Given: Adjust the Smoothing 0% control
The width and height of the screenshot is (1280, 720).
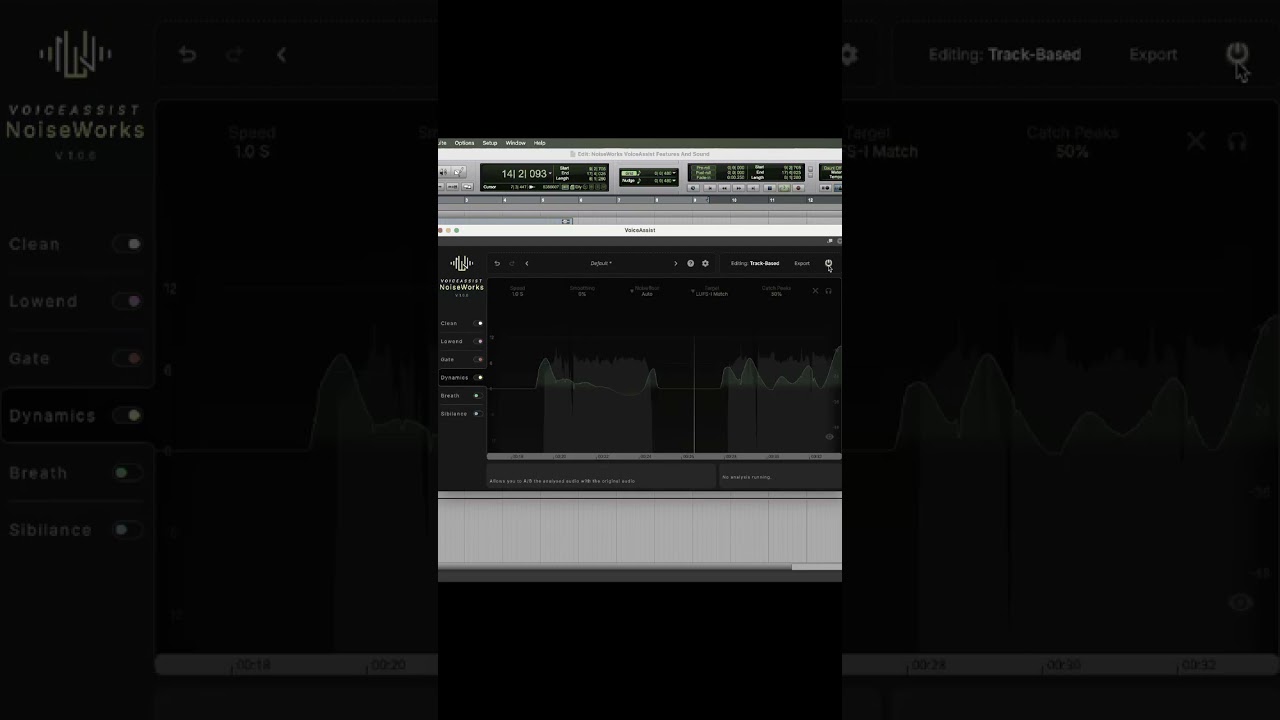Looking at the screenshot, I should point(582,291).
